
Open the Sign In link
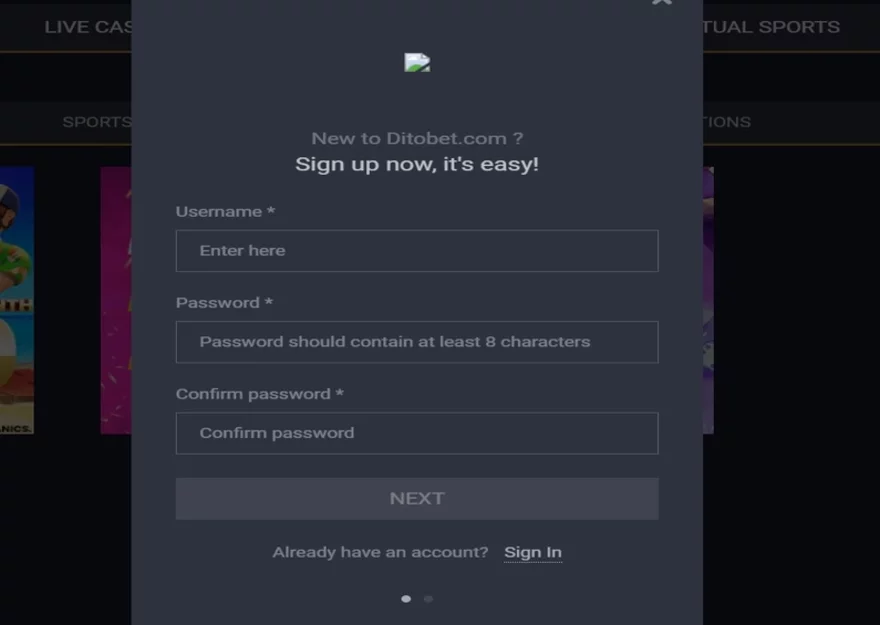pos(533,553)
